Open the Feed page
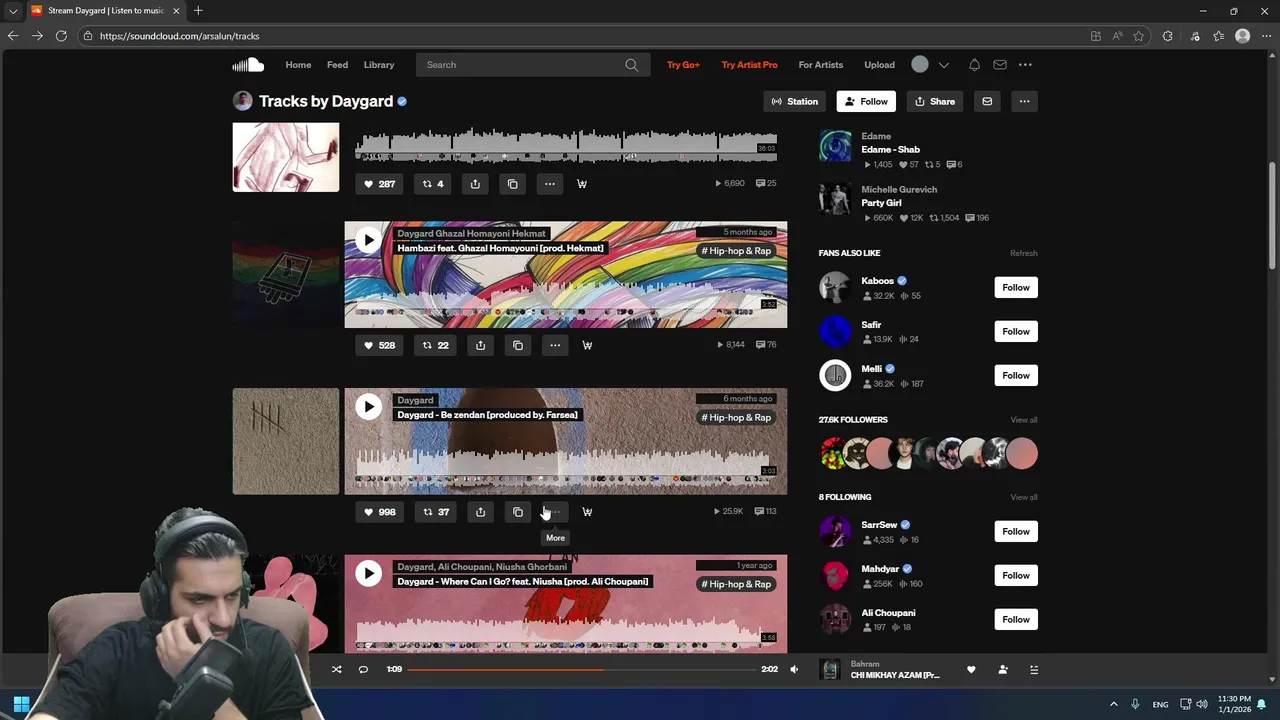This screenshot has height=720, width=1280. [x=337, y=65]
